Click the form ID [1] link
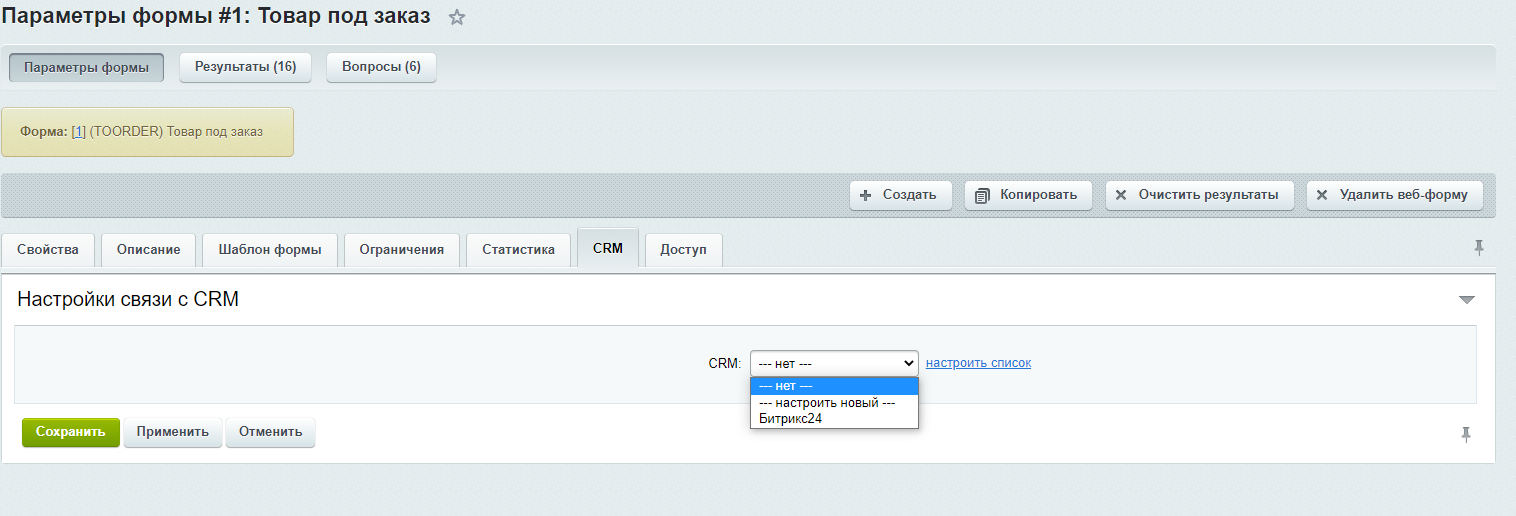Image resolution: width=1516 pixels, height=516 pixels. point(79,132)
